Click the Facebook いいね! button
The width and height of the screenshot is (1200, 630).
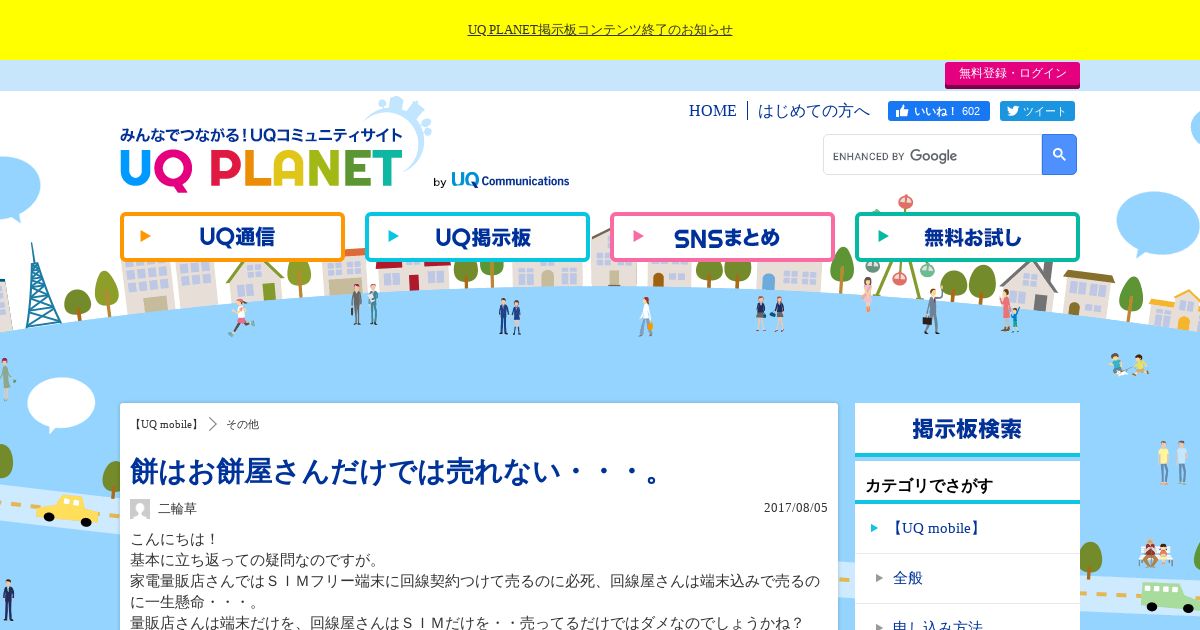(939, 111)
